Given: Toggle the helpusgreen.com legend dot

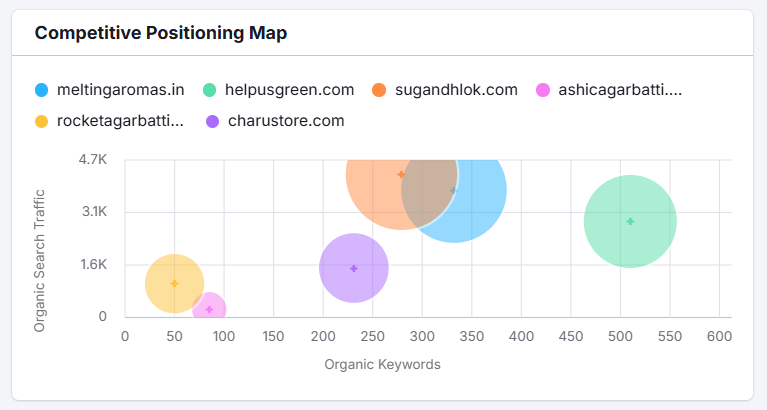Looking at the screenshot, I should point(210,90).
